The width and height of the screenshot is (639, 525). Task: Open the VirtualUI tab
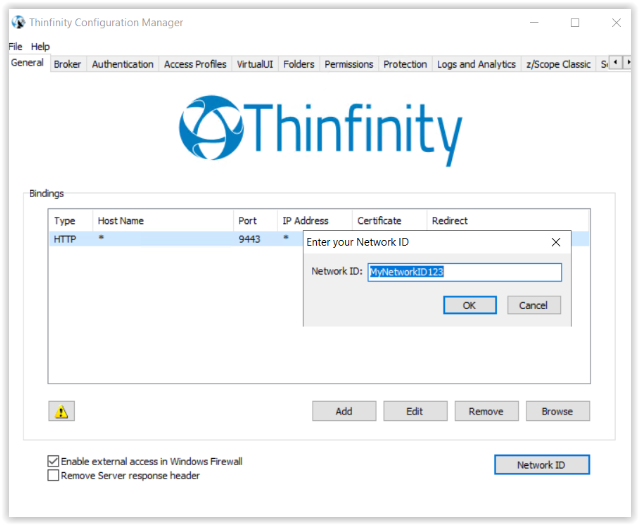[255, 64]
